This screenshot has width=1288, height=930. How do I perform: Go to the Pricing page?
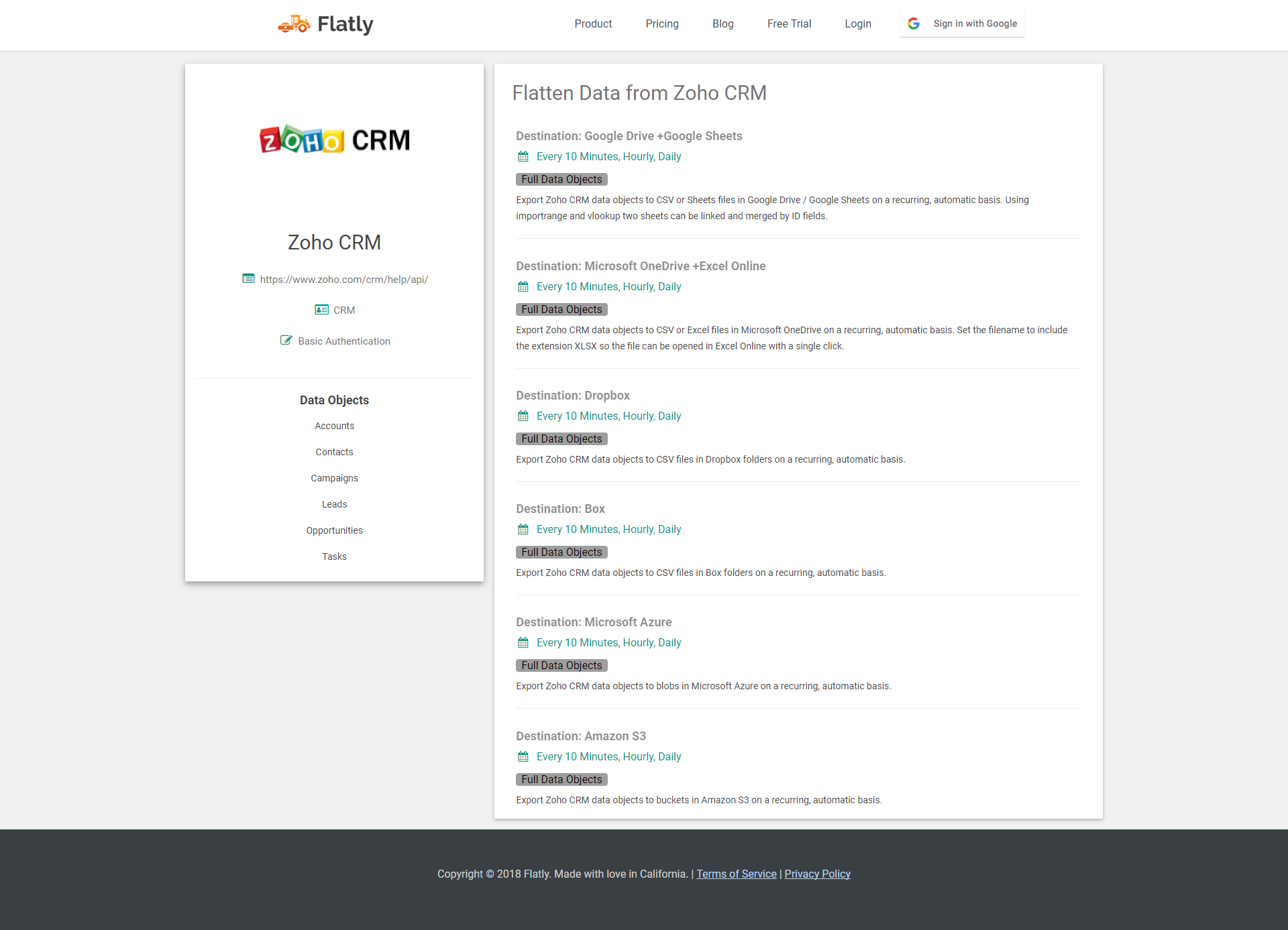tap(662, 23)
